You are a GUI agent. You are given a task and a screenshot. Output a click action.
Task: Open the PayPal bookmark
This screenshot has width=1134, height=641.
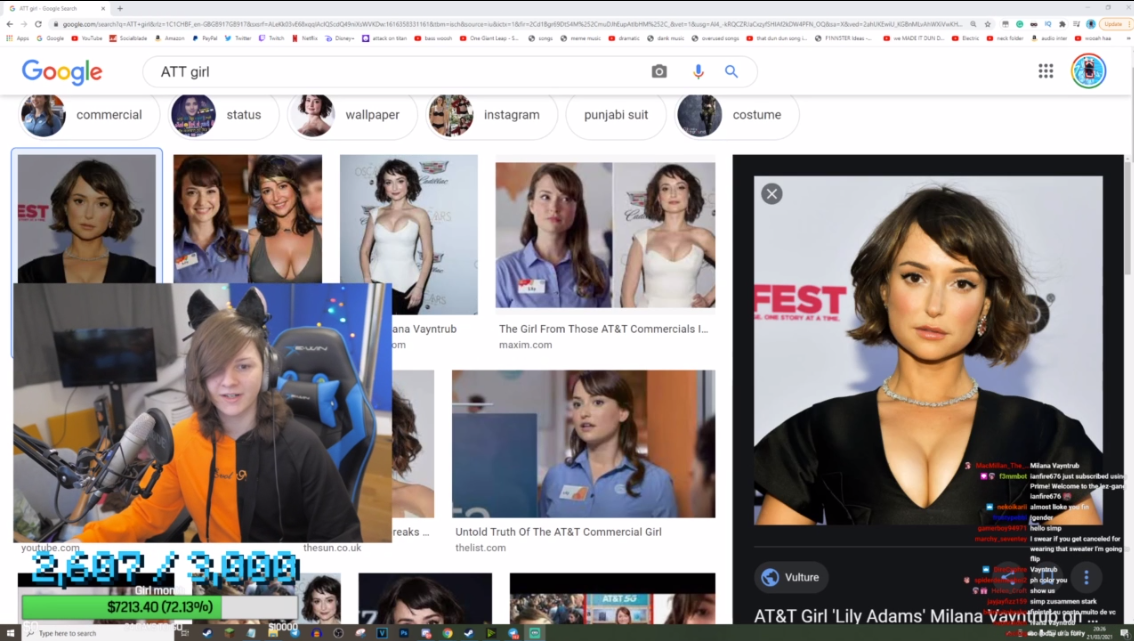(205, 38)
